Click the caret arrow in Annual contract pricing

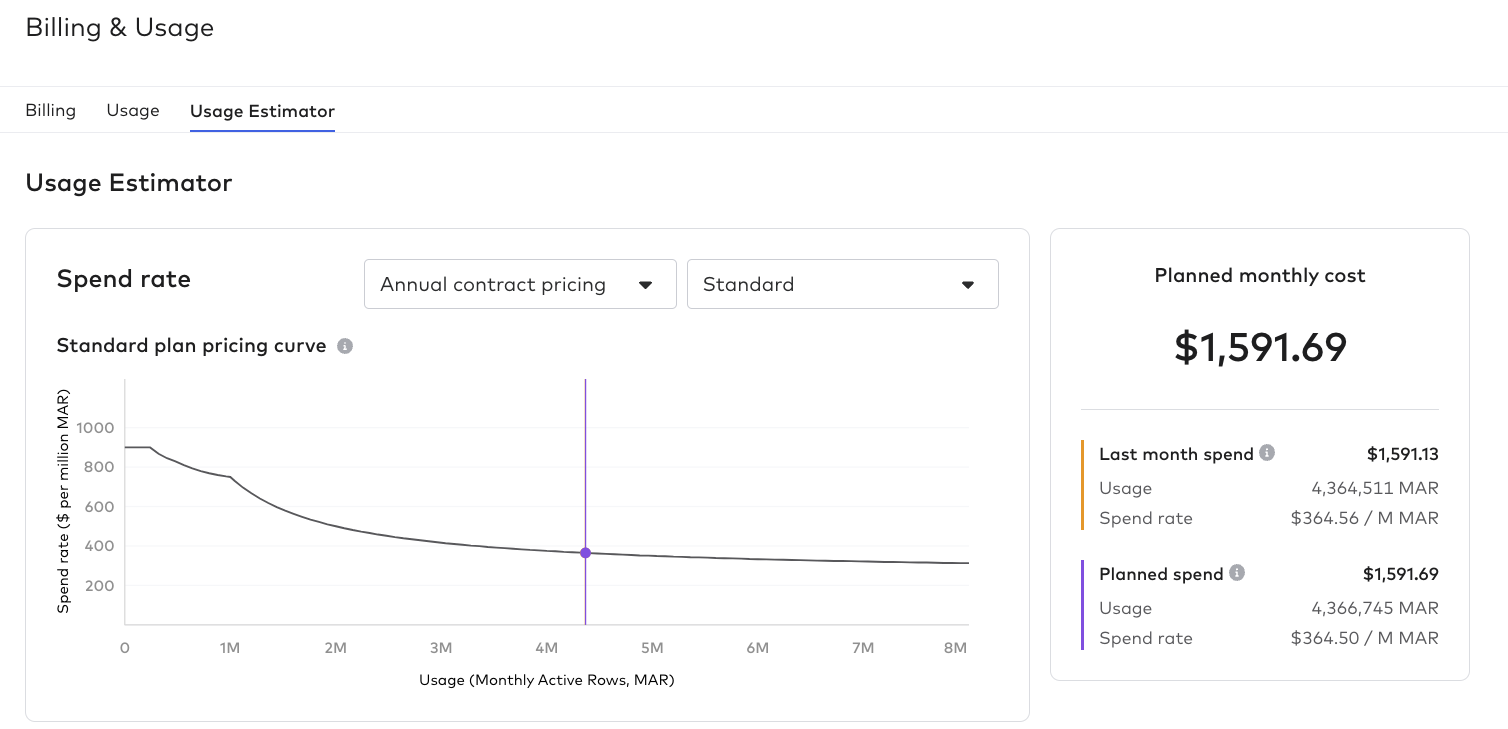[x=646, y=285]
